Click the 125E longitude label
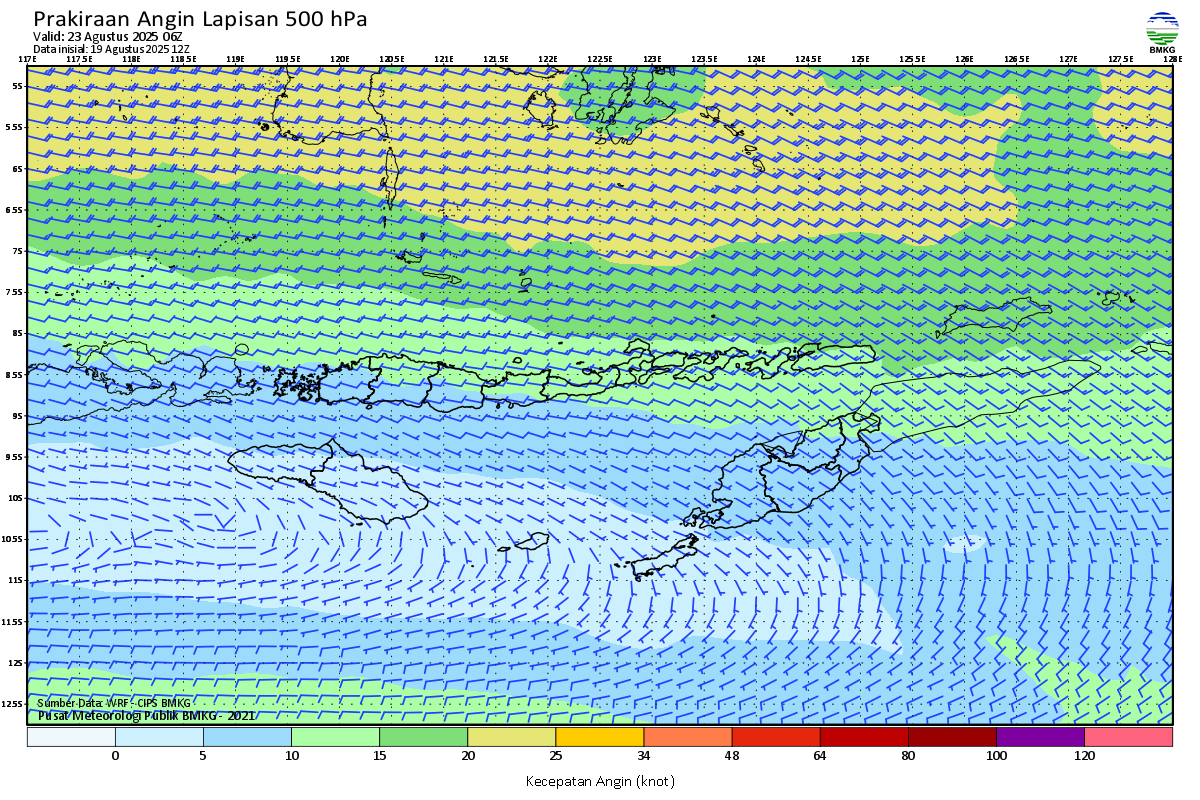 860,59
